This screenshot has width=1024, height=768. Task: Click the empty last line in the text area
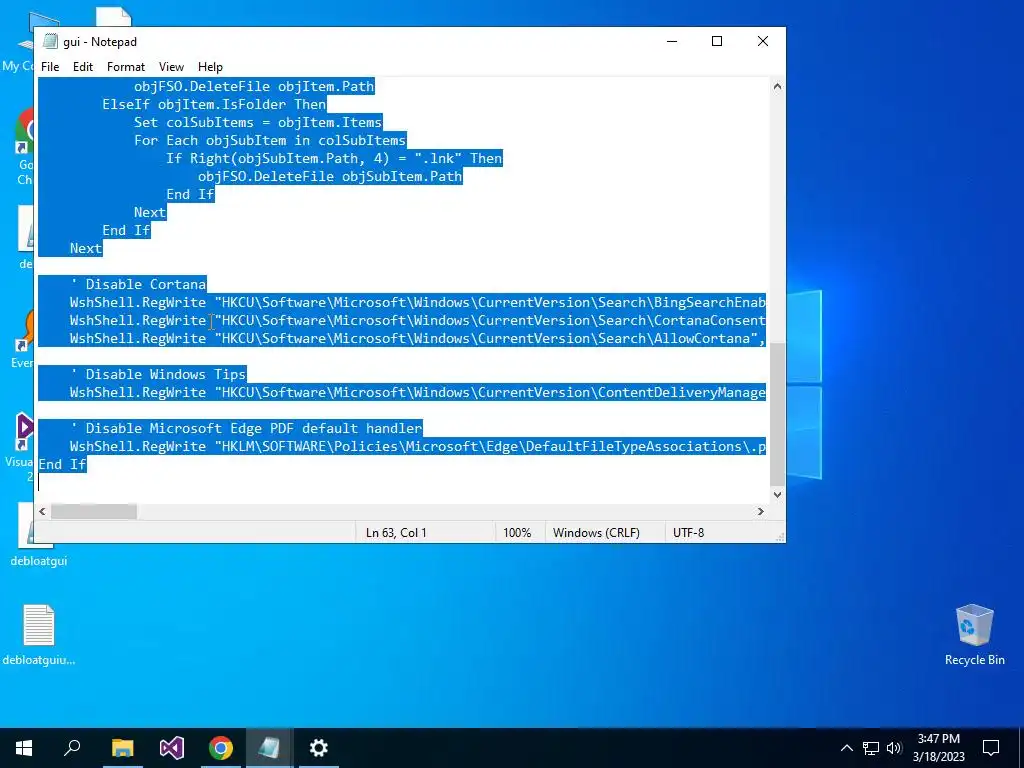click(402, 483)
